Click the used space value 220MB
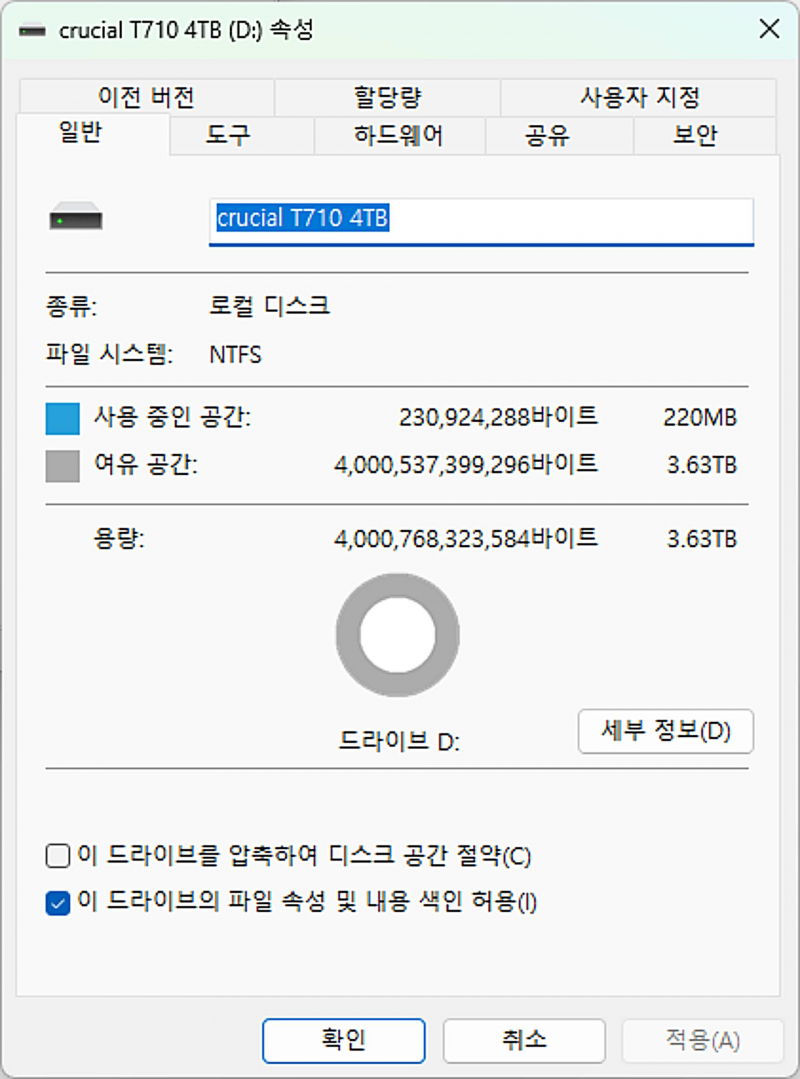 tap(700, 418)
